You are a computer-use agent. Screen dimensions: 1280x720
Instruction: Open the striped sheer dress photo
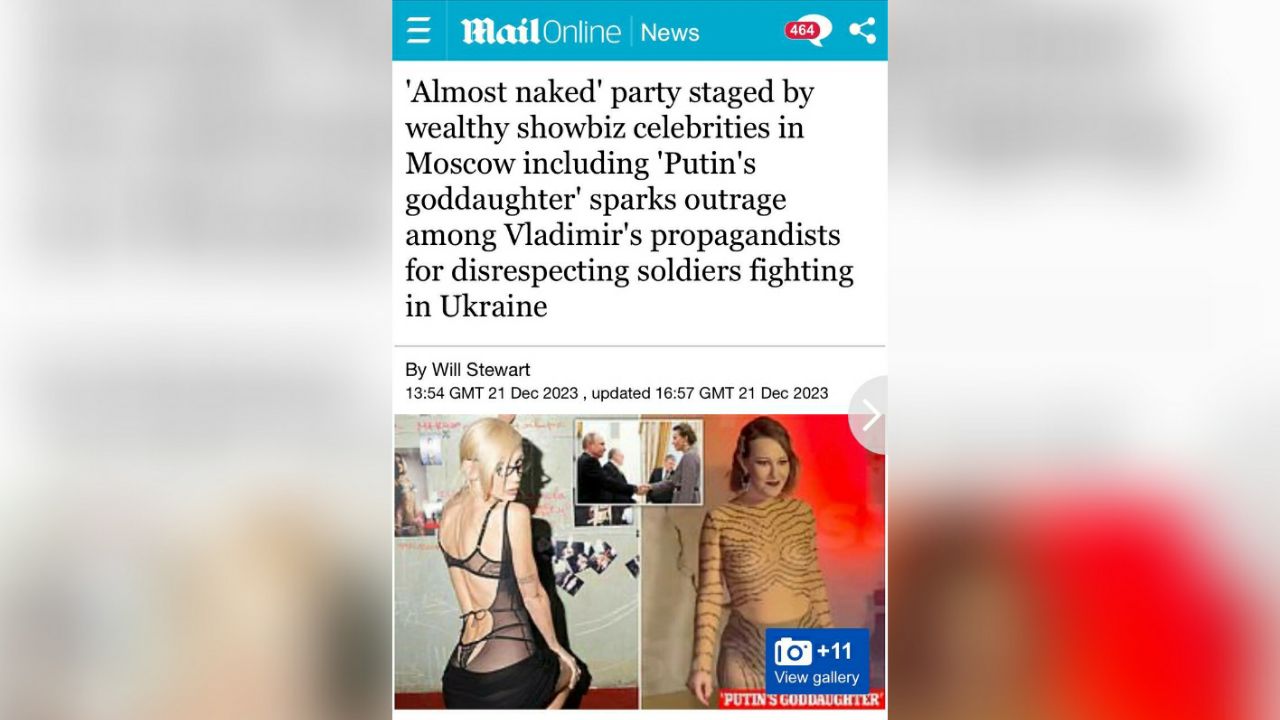tap(763, 561)
